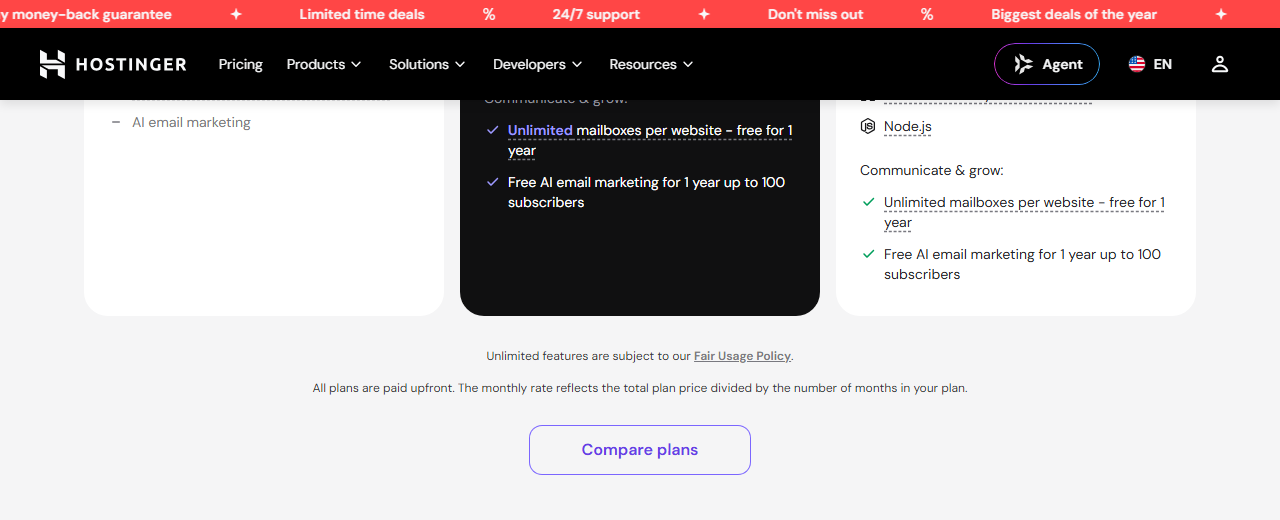Viewport: 1280px width, 520px height.
Task: Click the All plans are paid upfront note
Action: click(640, 388)
